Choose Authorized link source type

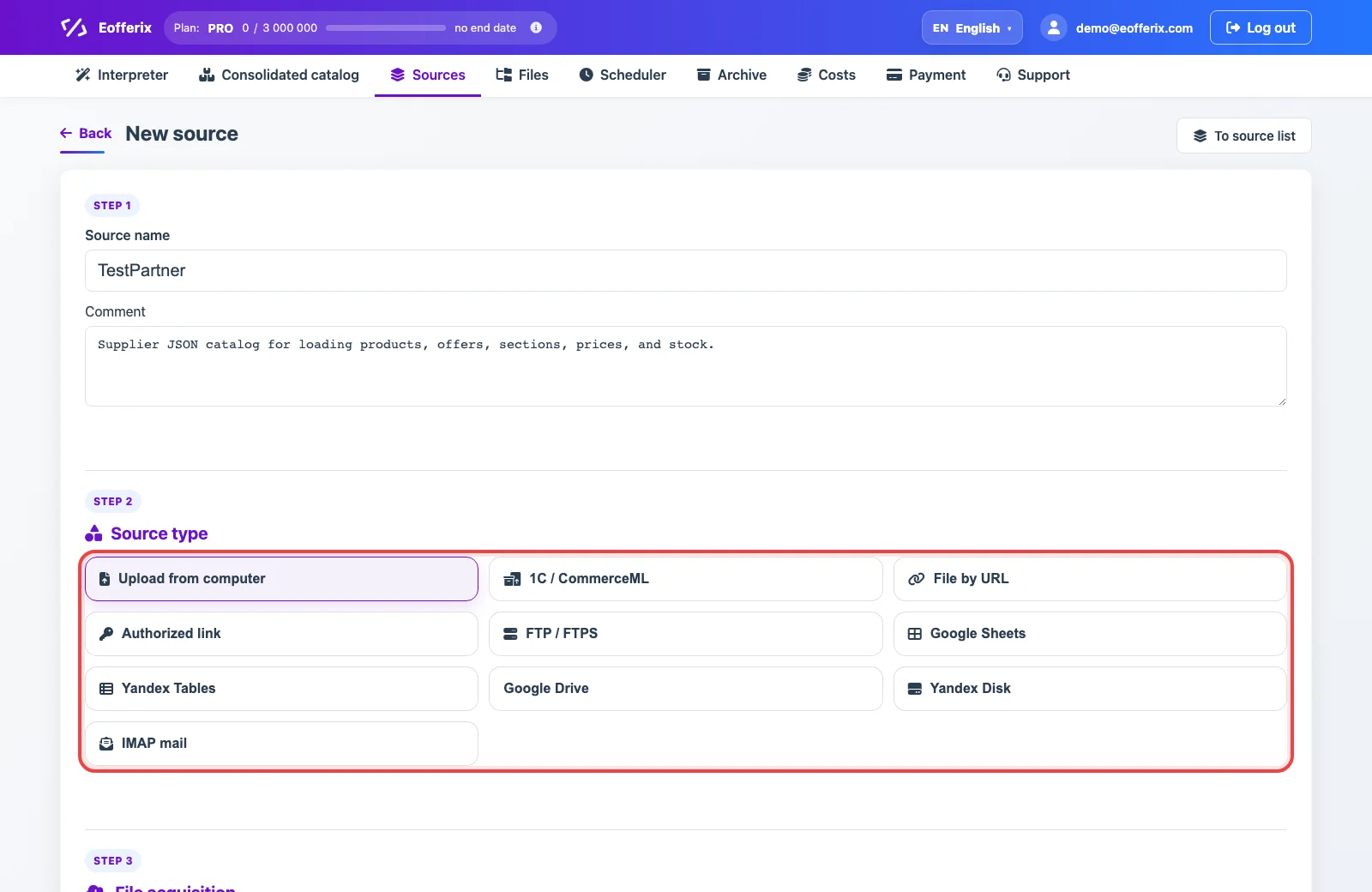tap(281, 634)
